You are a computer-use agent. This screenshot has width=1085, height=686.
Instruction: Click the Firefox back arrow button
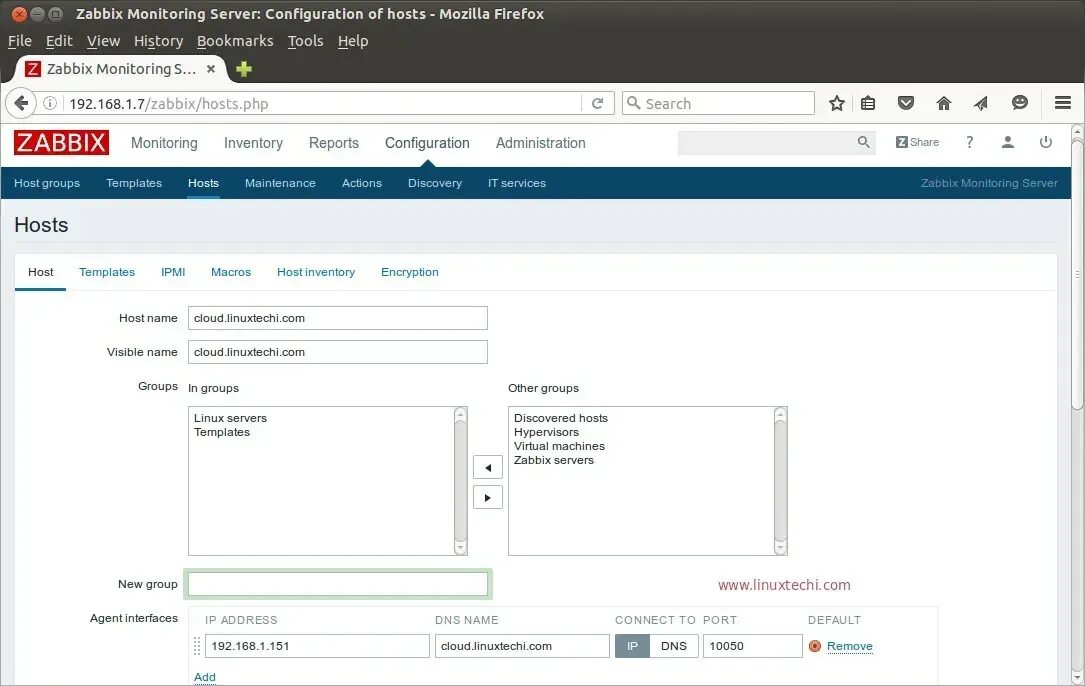click(21, 104)
